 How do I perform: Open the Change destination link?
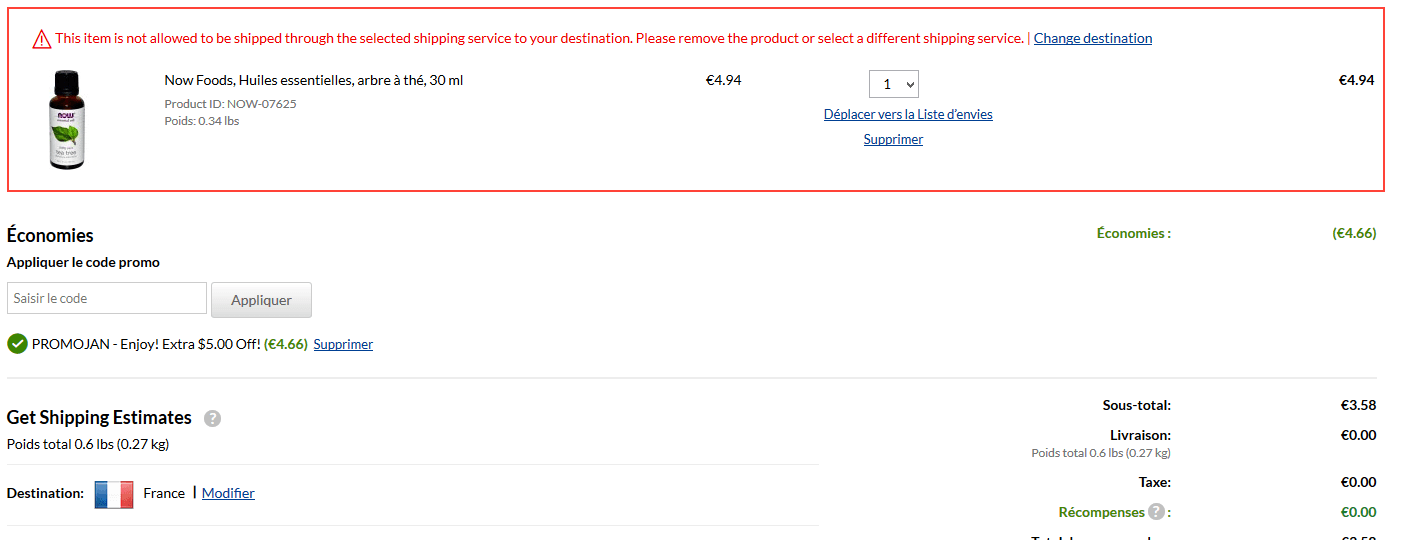1092,39
